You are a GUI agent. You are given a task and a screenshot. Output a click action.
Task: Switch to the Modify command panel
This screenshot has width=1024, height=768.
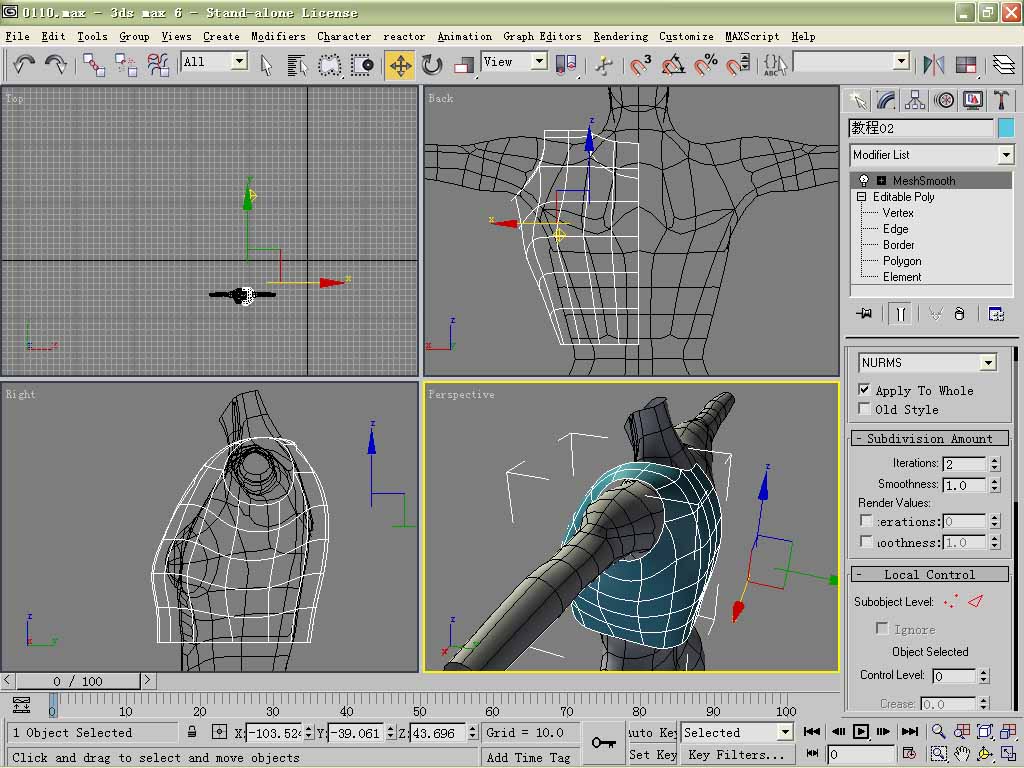coord(886,100)
